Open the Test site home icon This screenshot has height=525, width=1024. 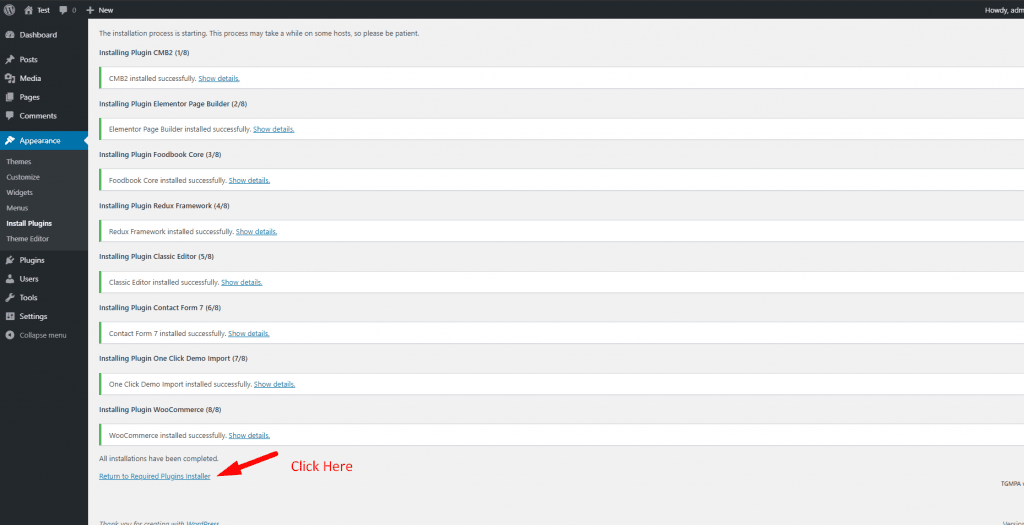[x=28, y=10]
